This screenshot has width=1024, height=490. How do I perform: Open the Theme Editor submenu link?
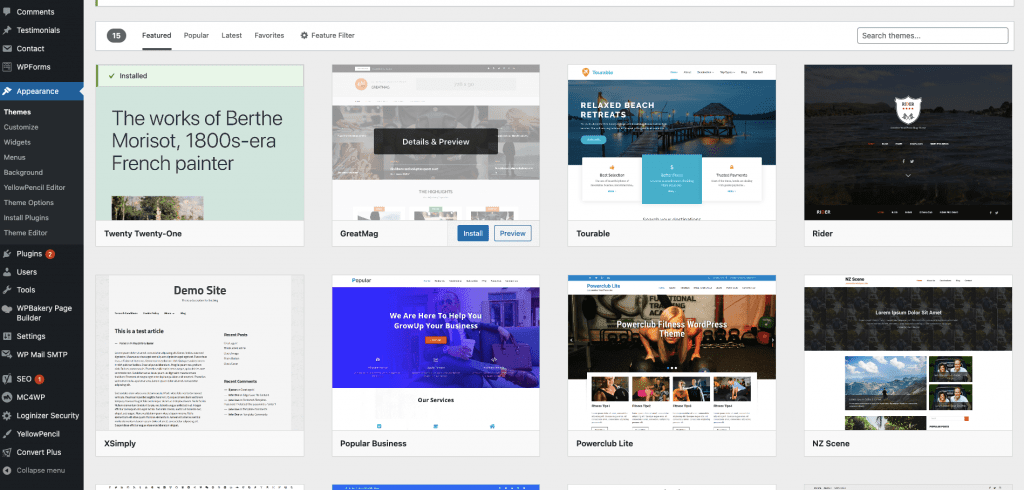pyautogui.click(x=26, y=232)
